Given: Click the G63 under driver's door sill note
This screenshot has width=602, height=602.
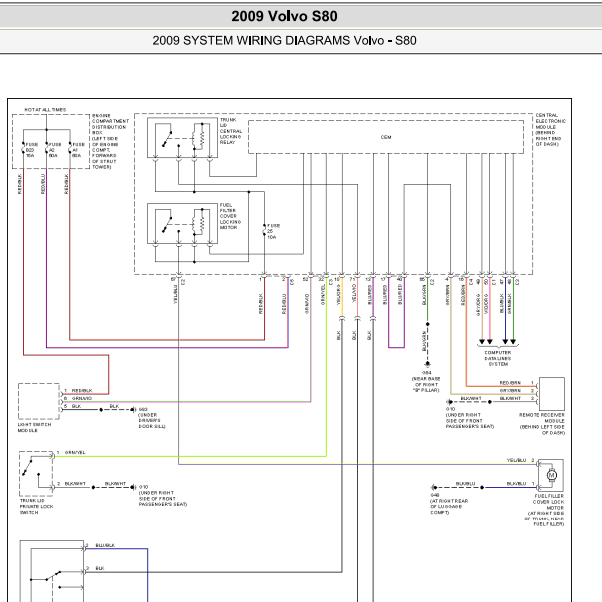Looking at the screenshot, I should coord(152,418).
